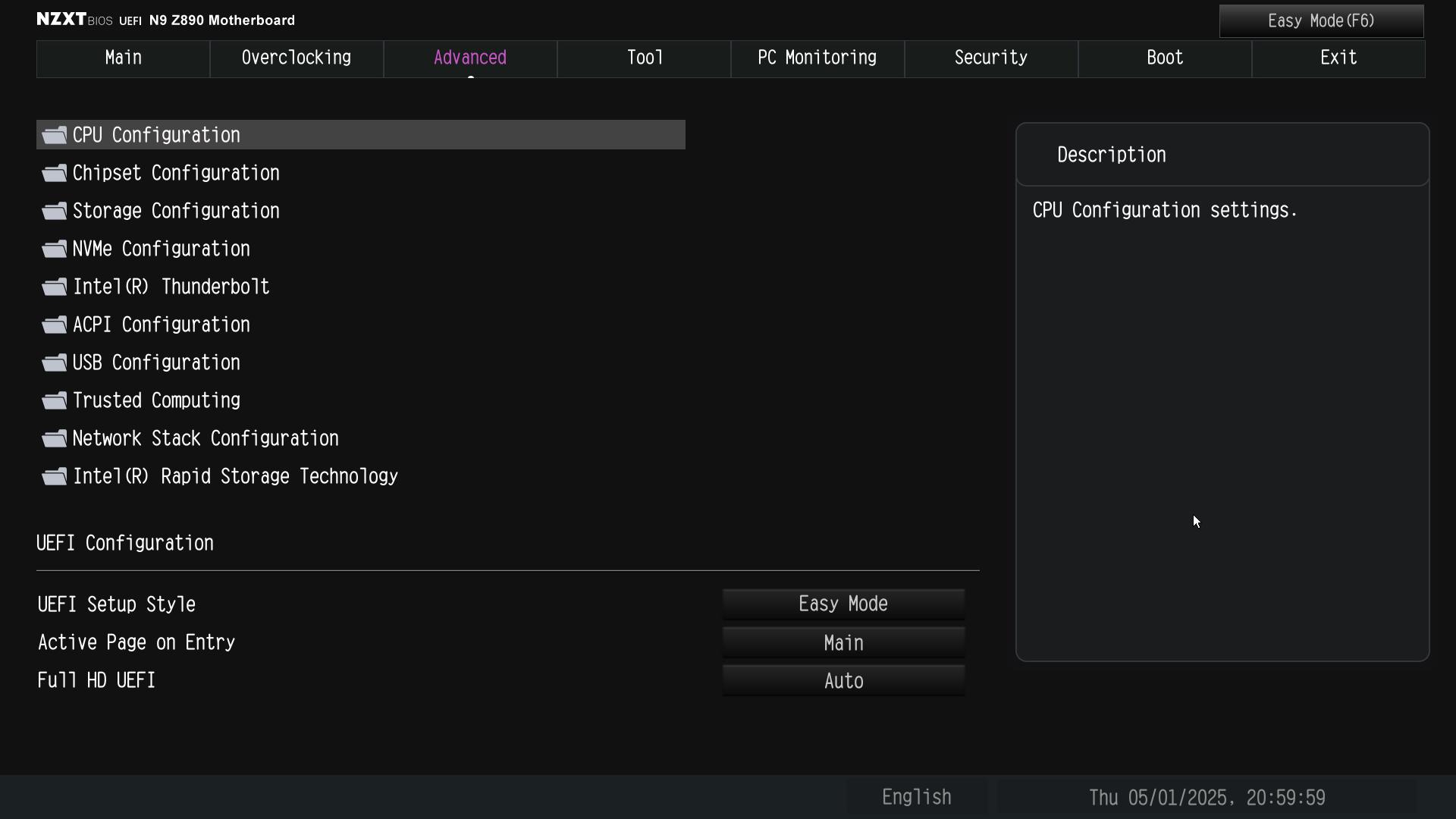1456x819 pixels.
Task: Open NVMe Configuration folder icon
Action: pos(55,249)
